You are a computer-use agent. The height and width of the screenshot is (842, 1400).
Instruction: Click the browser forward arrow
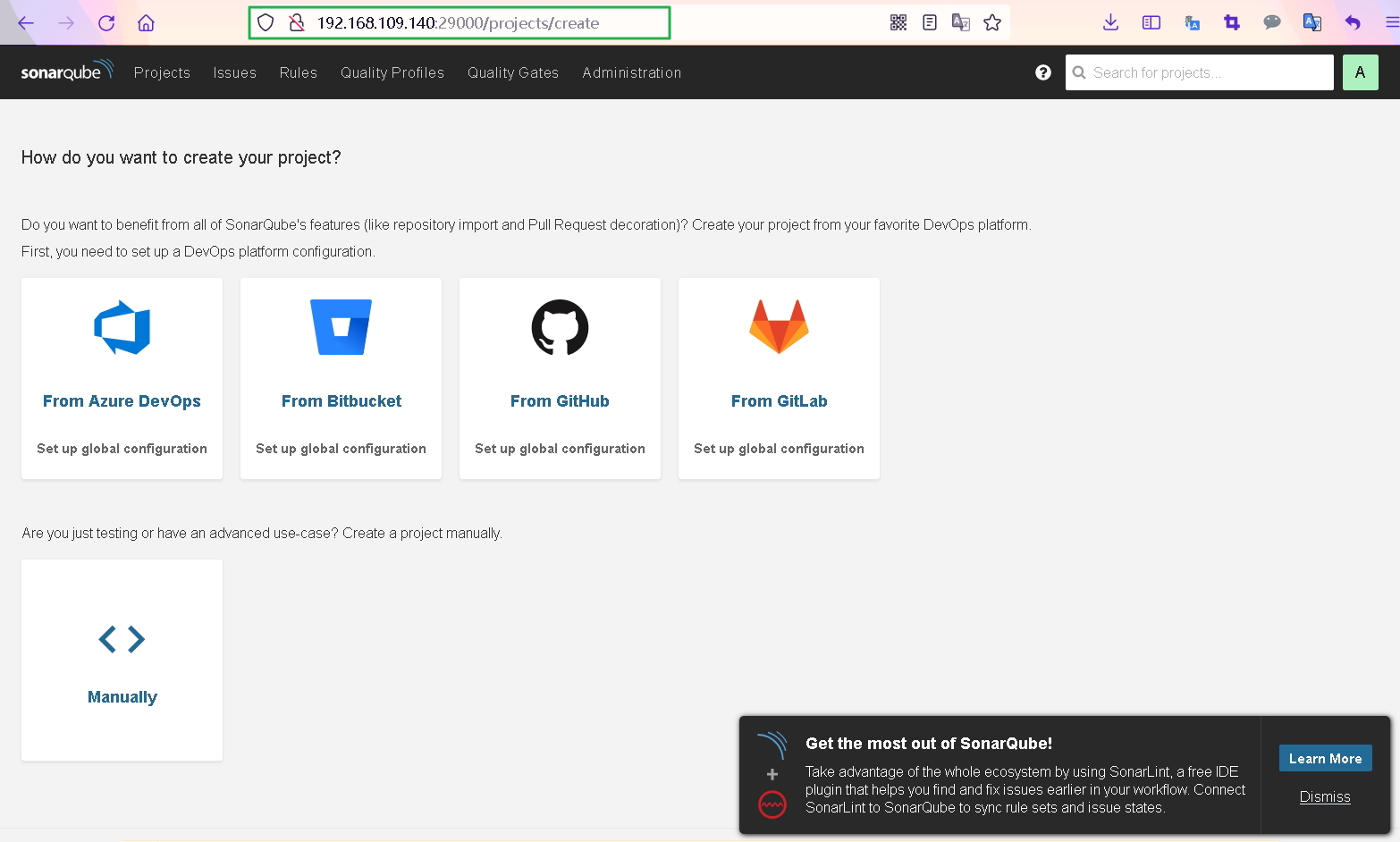click(66, 23)
